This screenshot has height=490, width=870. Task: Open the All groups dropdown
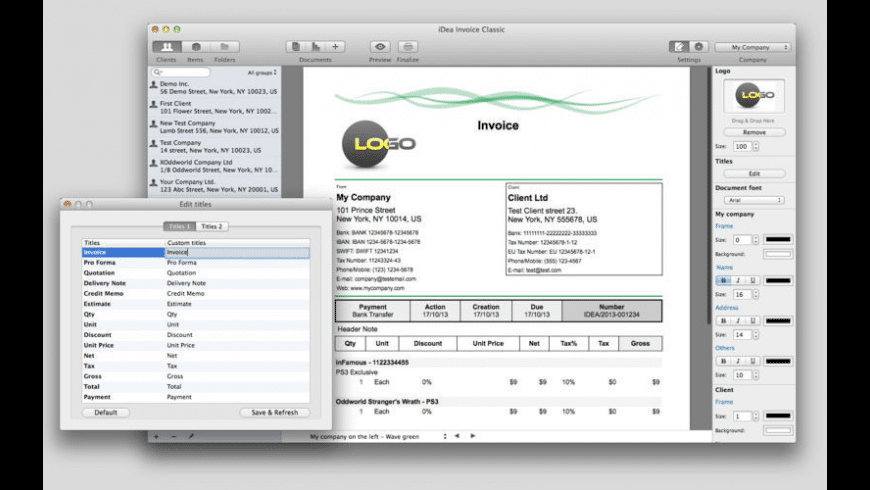(x=262, y=73)
